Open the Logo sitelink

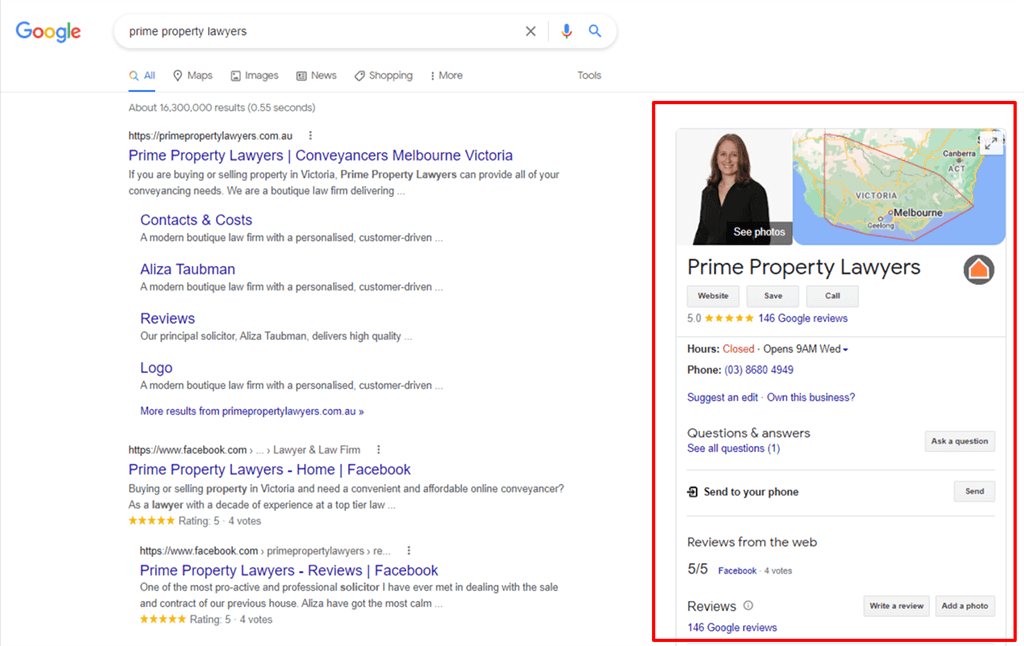(x=156, y=368)
